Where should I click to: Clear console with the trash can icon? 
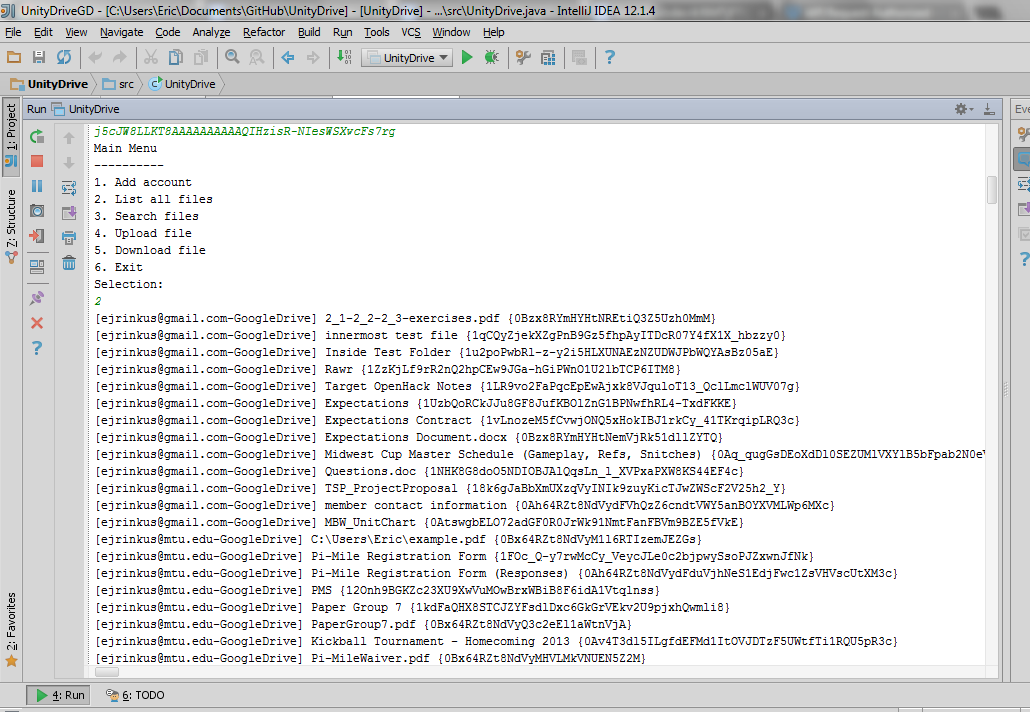[68, 263]
